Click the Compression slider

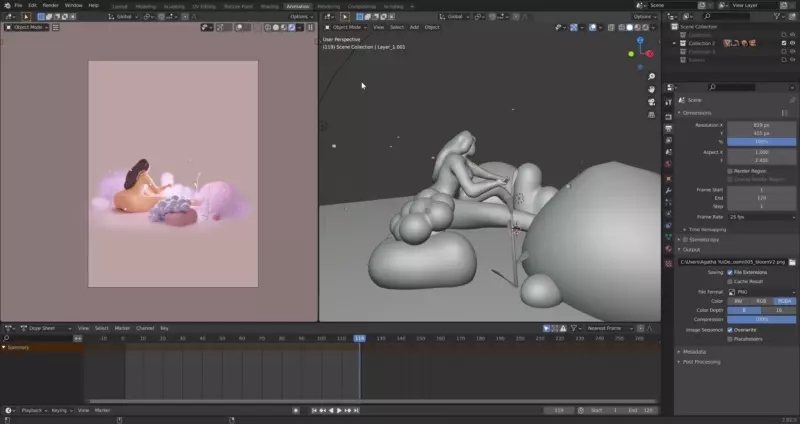[760, 319]
